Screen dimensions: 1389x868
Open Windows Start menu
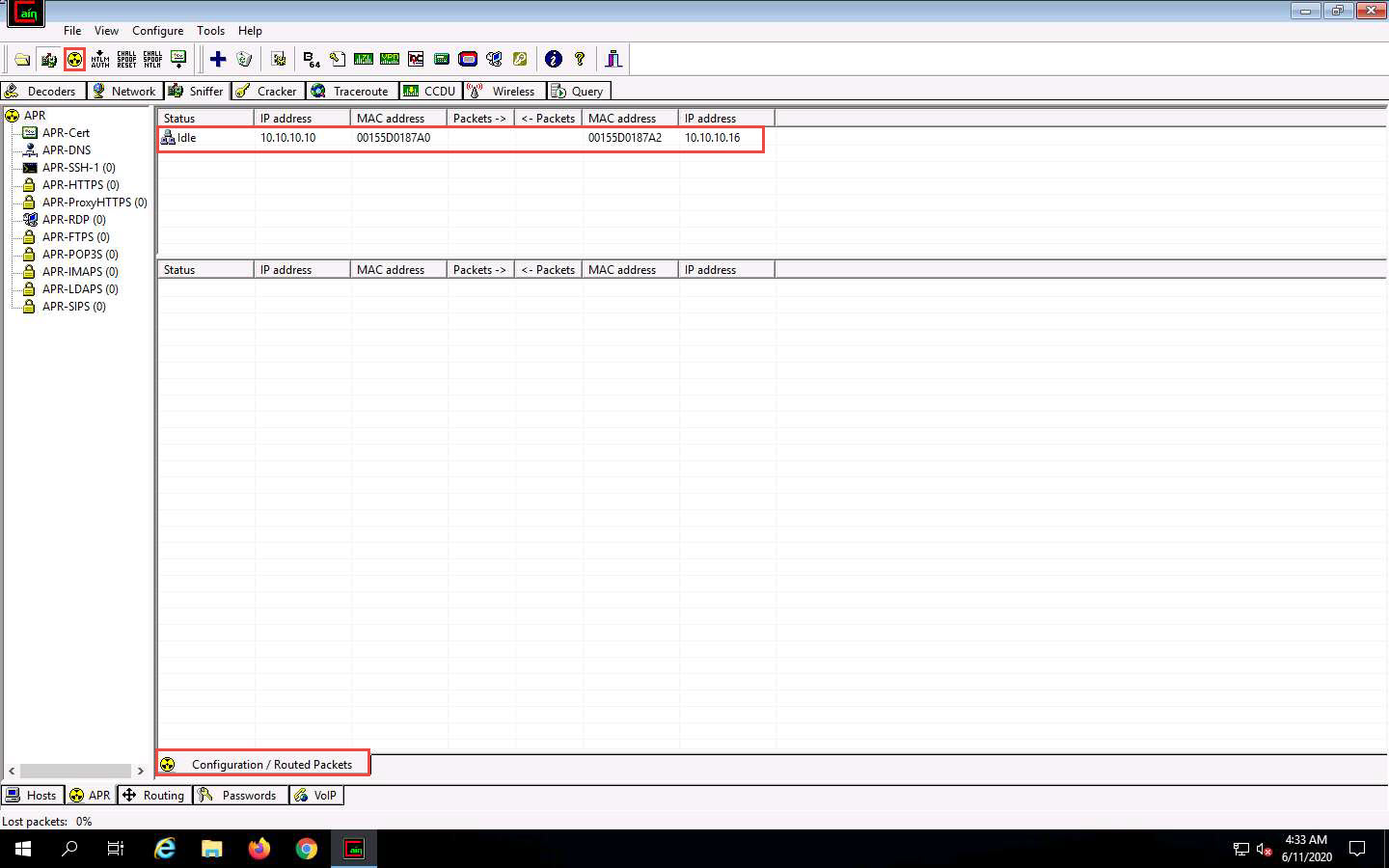23,849
